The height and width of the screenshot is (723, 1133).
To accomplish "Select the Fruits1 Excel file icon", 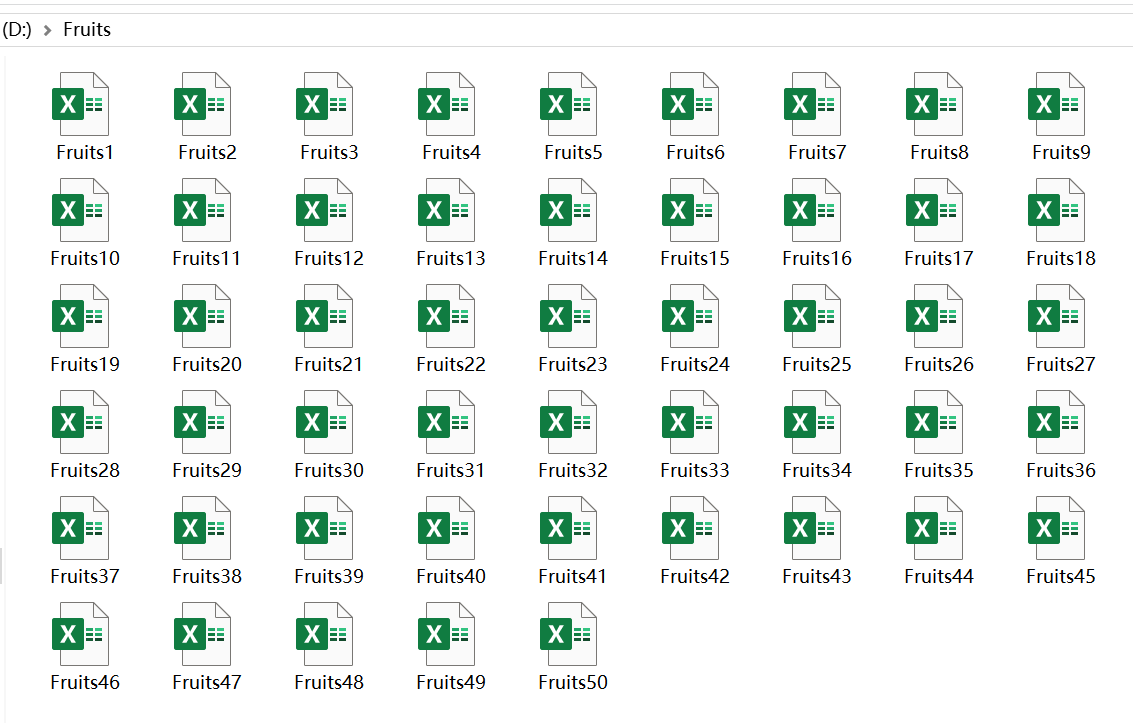I will coord(80,104).
